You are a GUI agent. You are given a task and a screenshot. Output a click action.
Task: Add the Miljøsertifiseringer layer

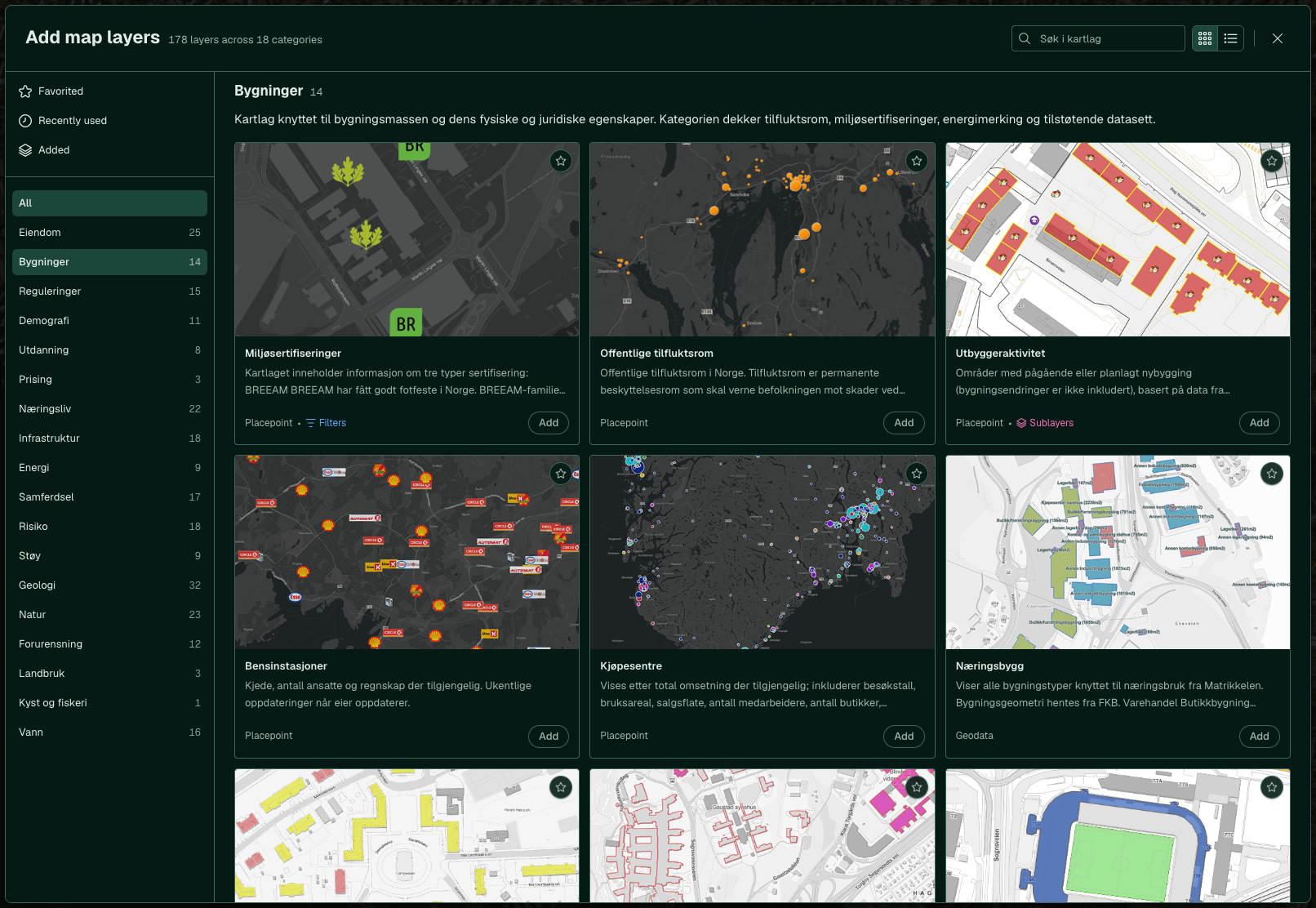tap(549, 423)
